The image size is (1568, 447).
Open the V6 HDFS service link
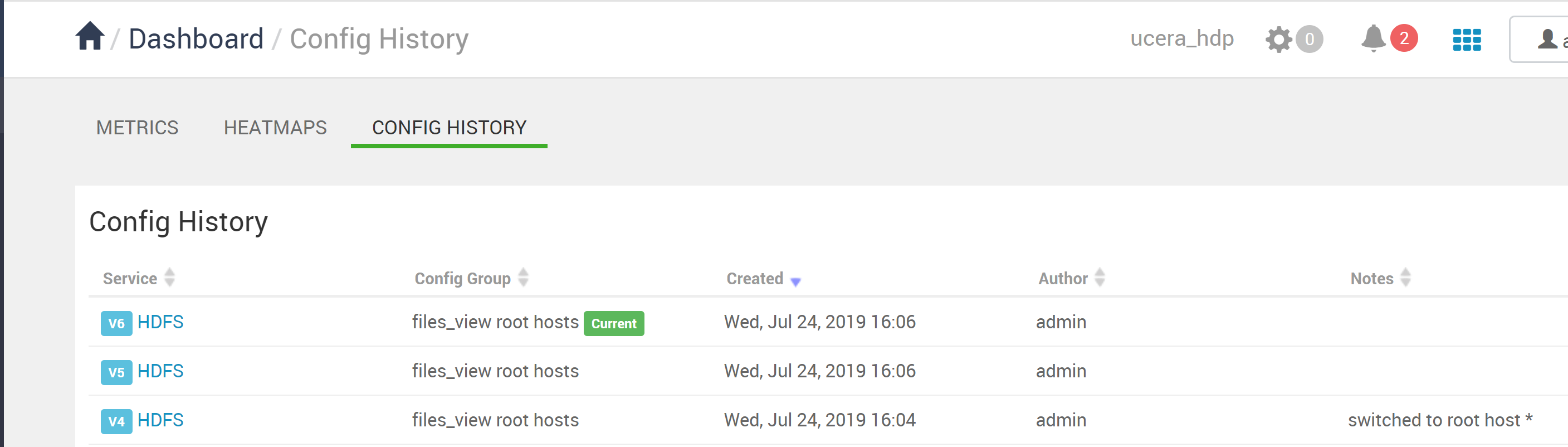tap(162, 322)
